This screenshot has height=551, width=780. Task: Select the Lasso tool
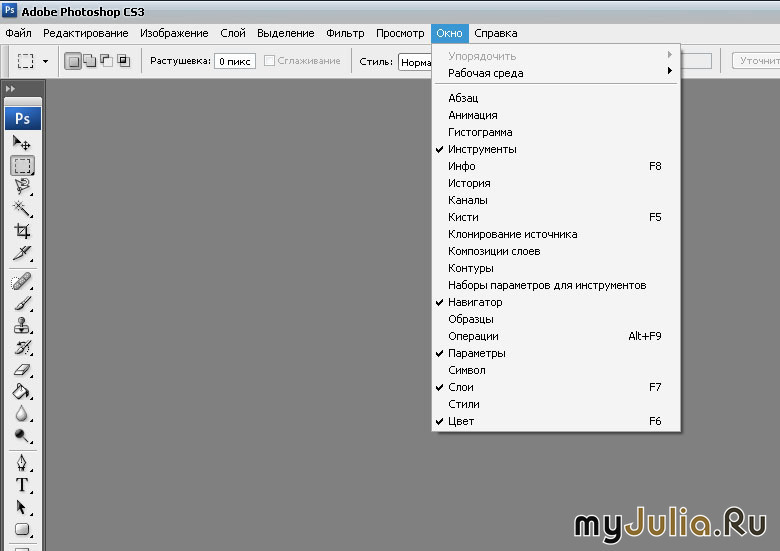[x=22, y=186]
